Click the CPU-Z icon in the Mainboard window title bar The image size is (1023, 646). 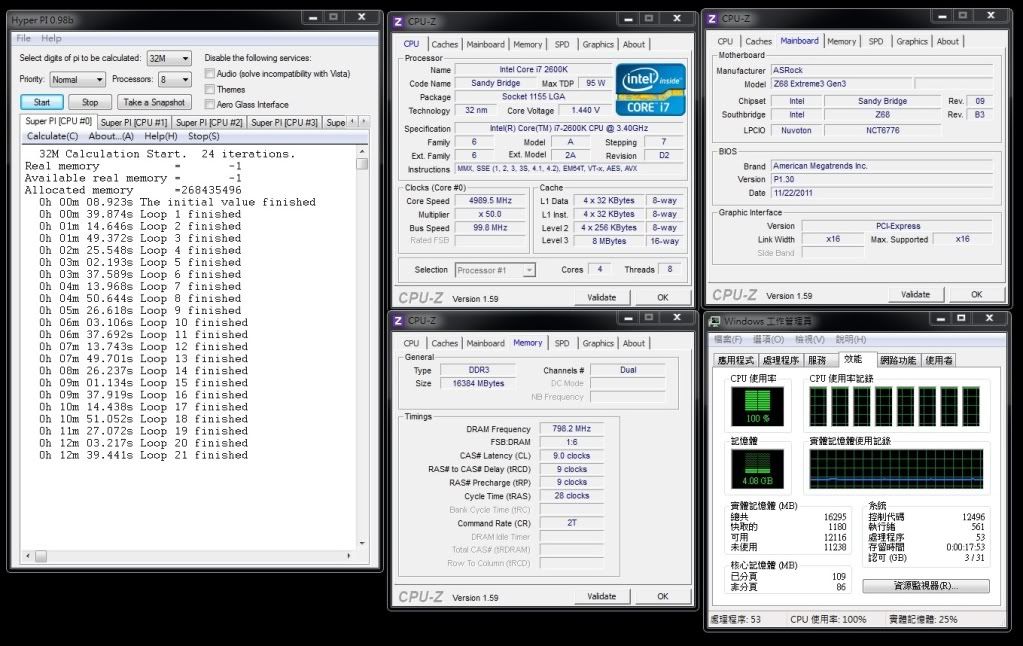[712, 19]
